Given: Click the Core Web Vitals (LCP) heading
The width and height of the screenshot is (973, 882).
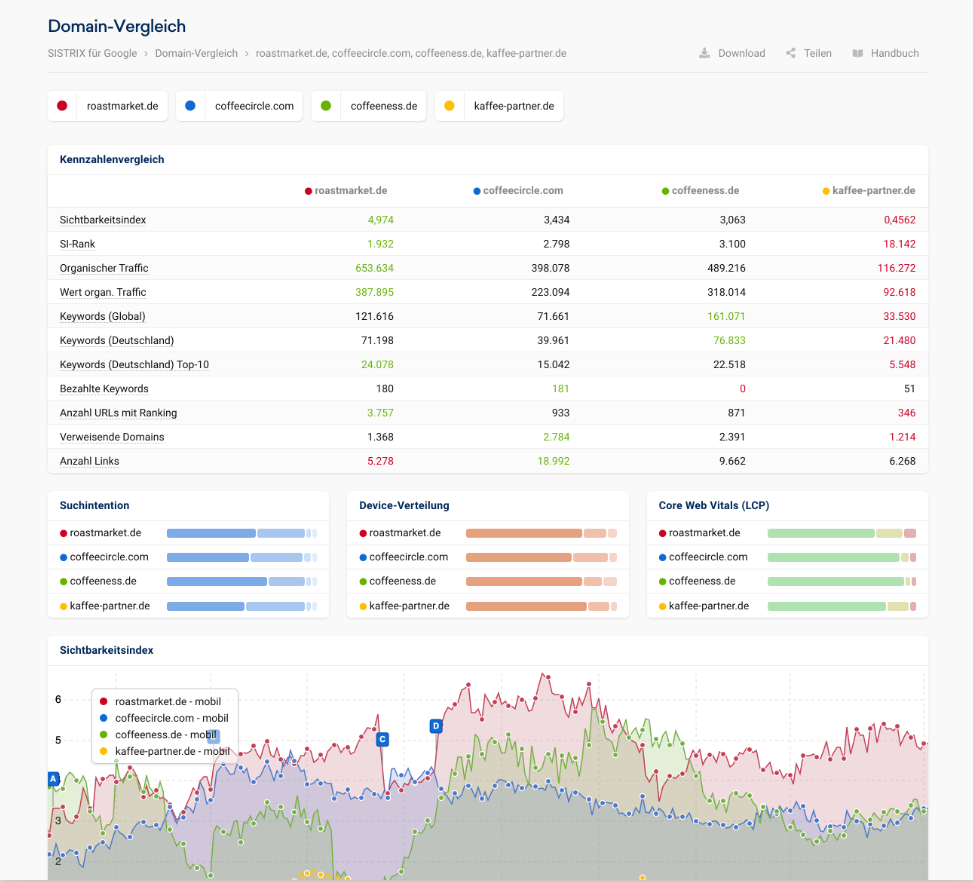Looking at the screenshot, I should coord(714,505).
